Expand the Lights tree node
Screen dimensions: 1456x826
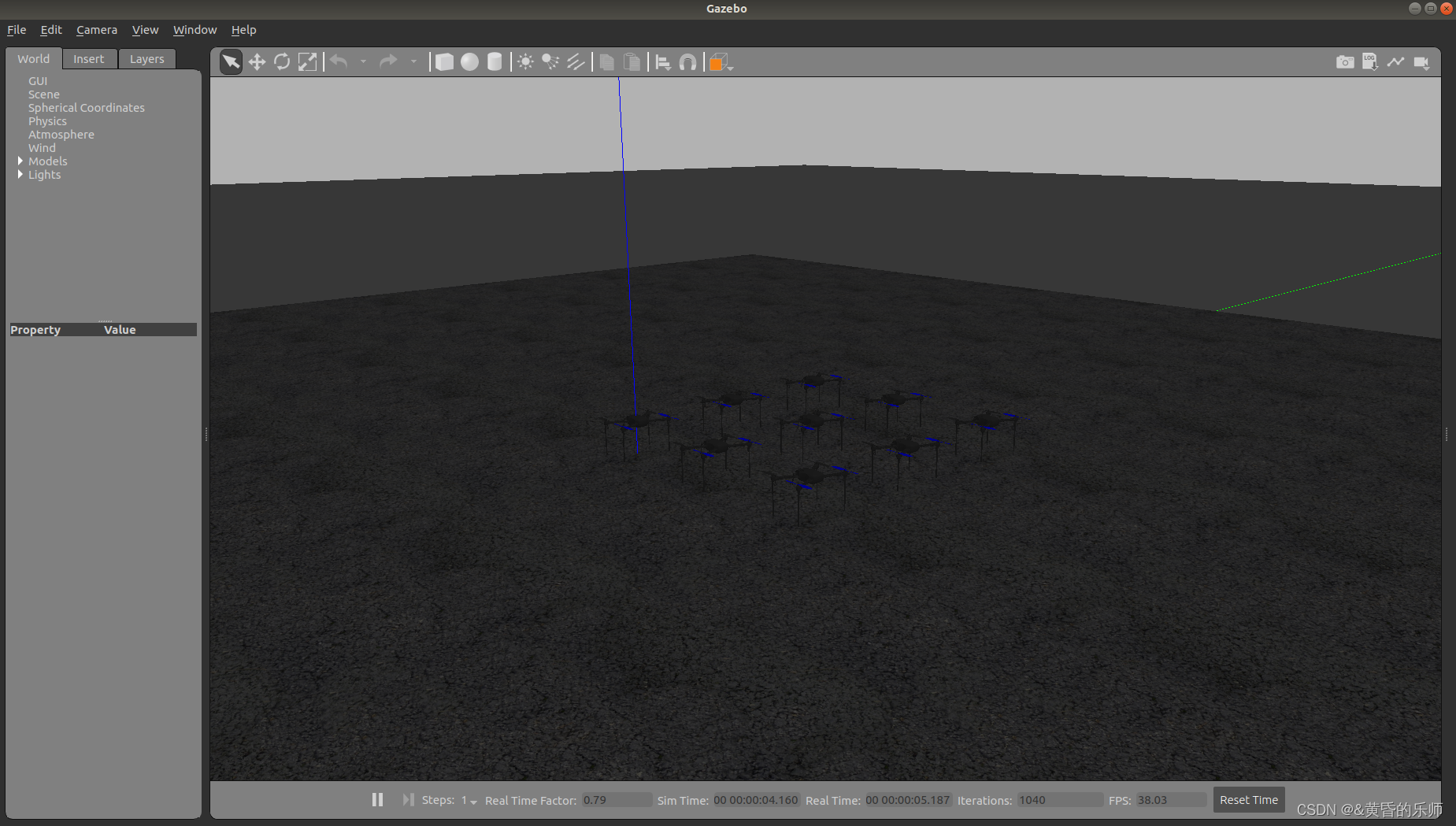coord(20,174)
